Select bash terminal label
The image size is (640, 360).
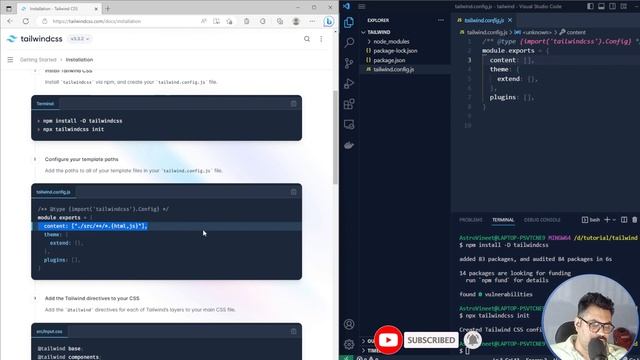(x=591, y=220)
